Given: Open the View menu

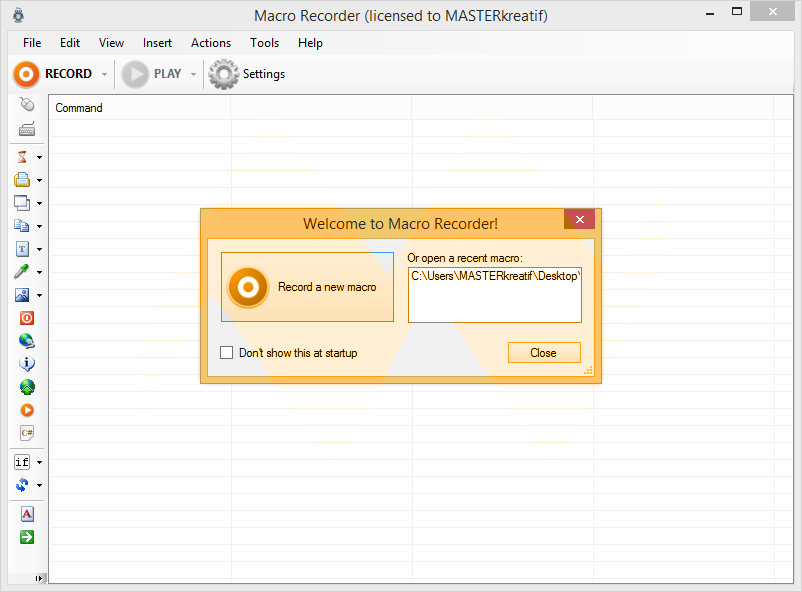Looking at the screenshot, I should [111, 43].
